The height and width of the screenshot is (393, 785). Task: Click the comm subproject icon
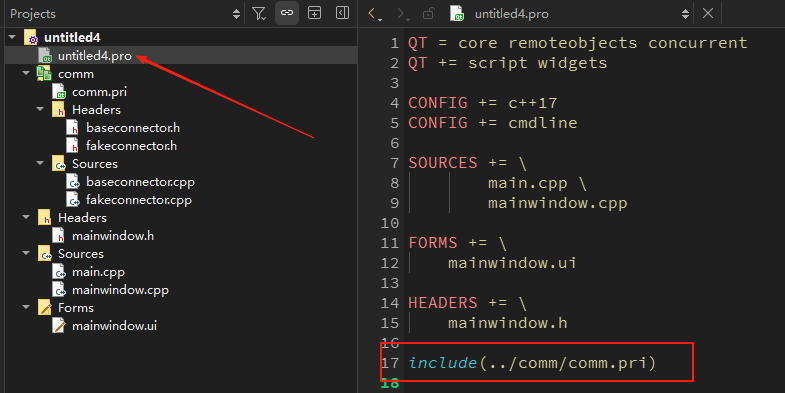[45, 74]
